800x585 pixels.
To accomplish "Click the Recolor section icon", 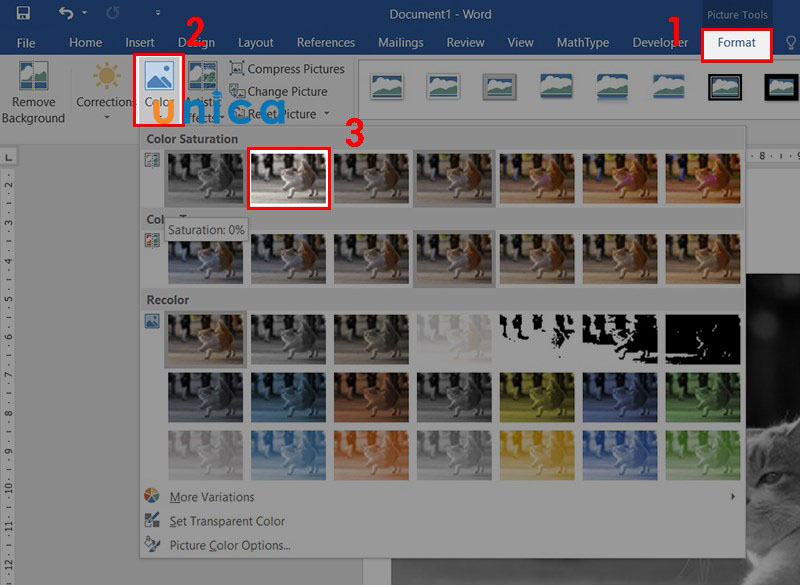I will [x=152, y=321].
